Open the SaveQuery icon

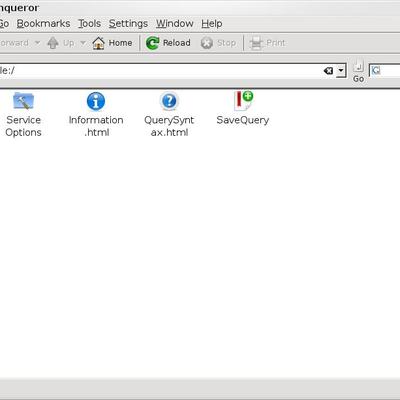[x=243, y=100]
